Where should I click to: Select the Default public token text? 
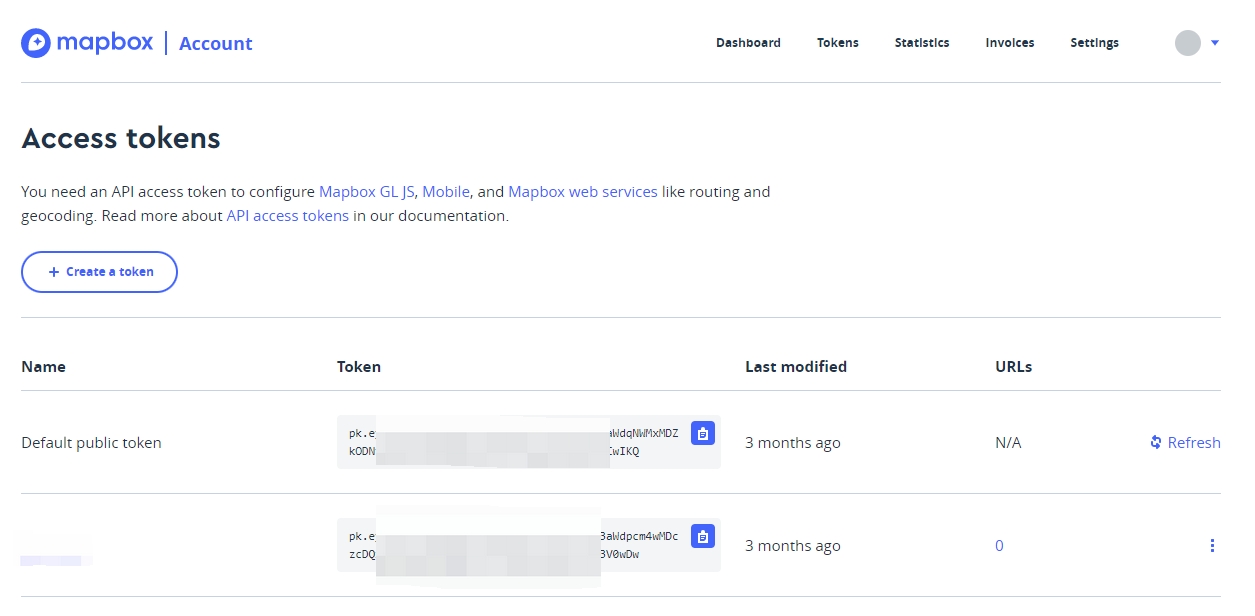pyautogui.click(x=91, y=442)
